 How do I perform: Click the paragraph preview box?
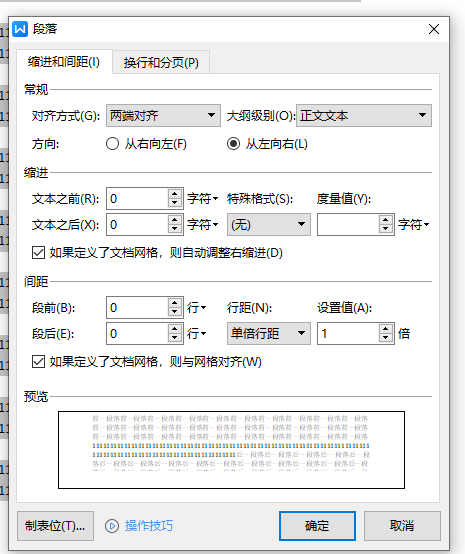tap(231, 450)
